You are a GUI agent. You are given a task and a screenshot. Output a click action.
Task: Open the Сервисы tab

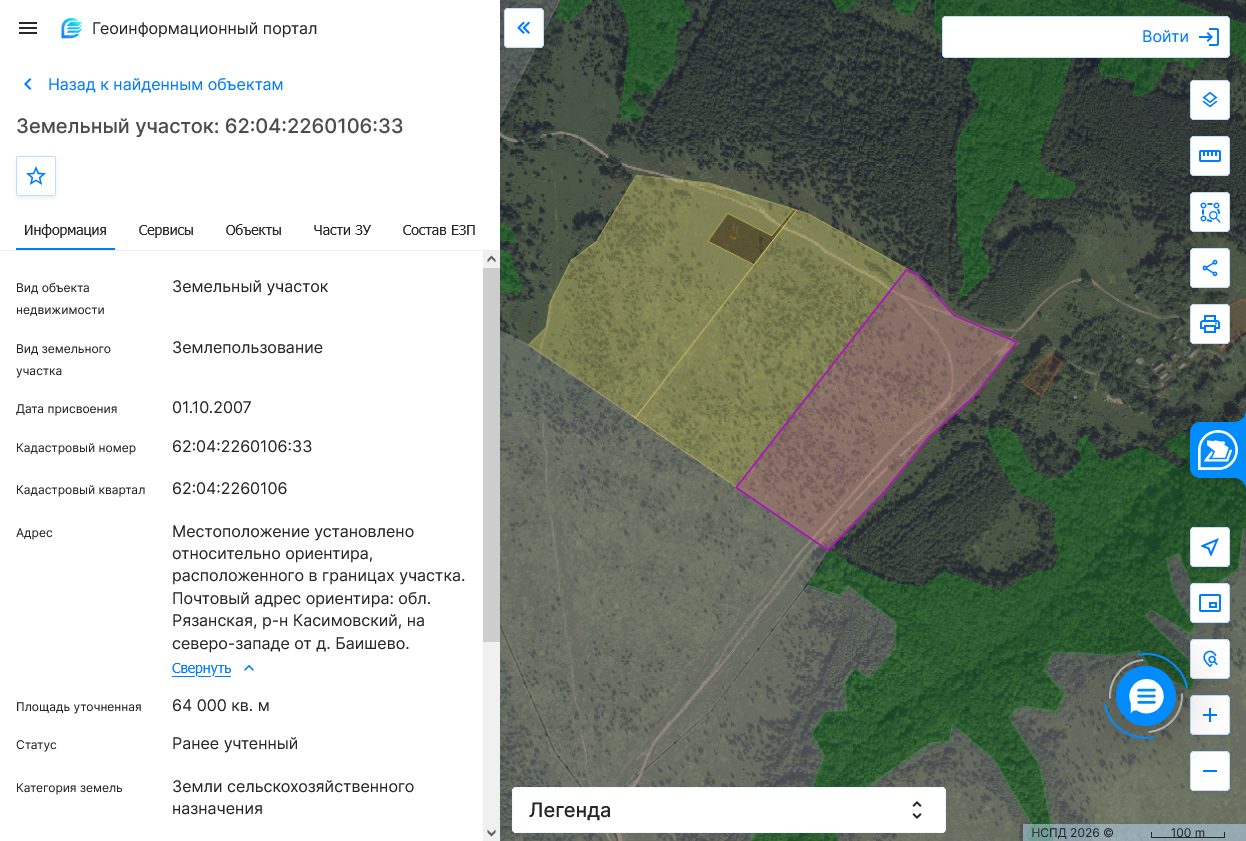[x=166, y=230]
